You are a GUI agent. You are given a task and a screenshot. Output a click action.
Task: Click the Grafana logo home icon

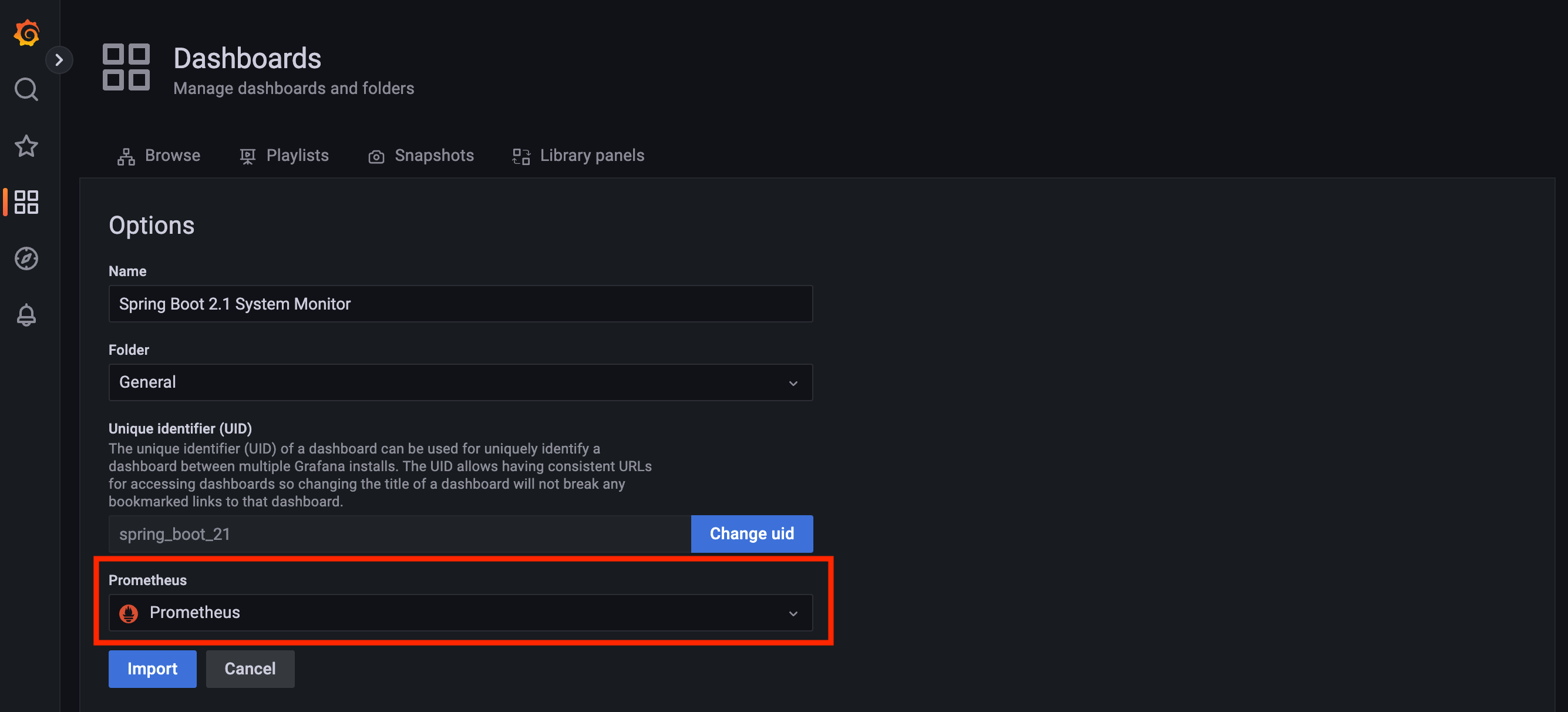pyautogui.click(x=26, y=32)
